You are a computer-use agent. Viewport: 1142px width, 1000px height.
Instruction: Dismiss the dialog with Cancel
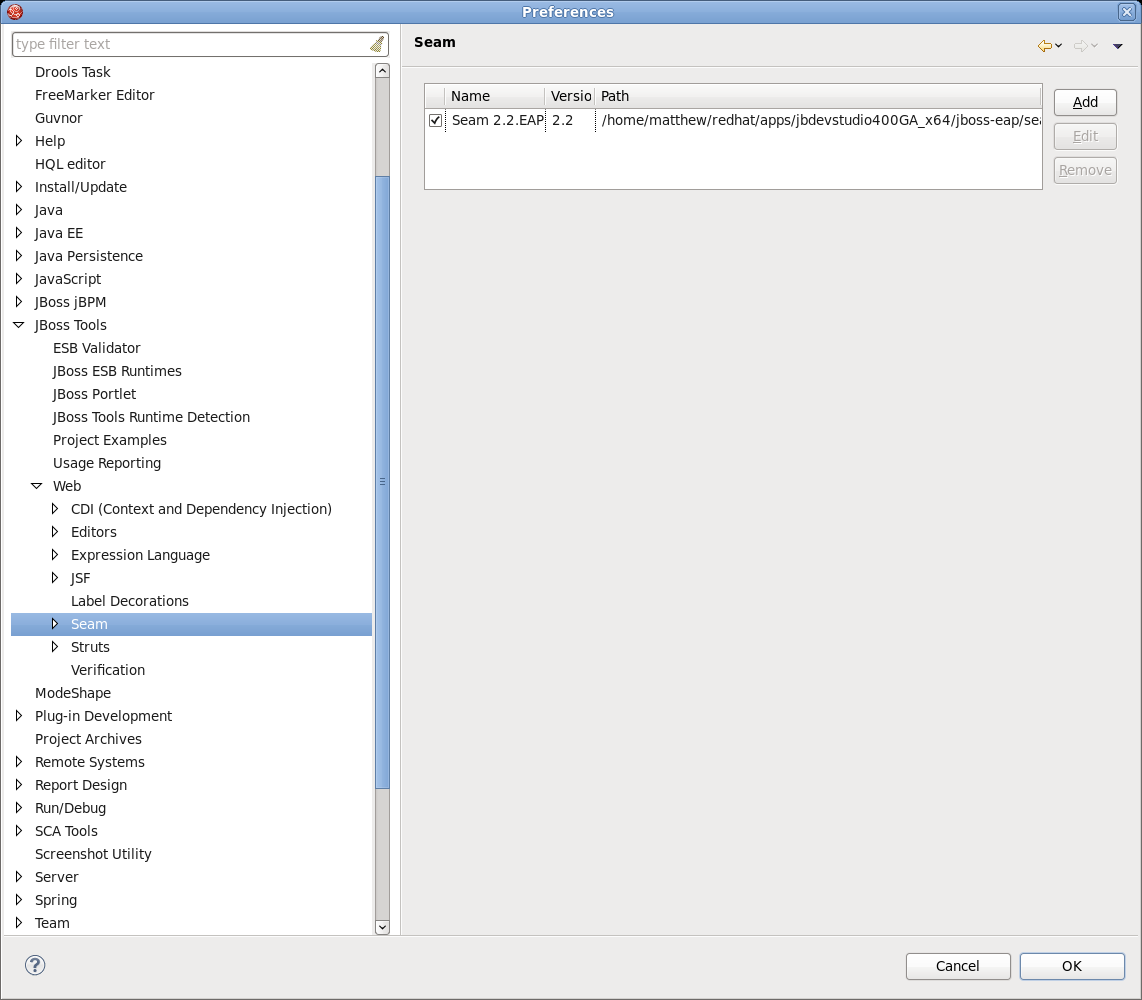pos(957,966)
